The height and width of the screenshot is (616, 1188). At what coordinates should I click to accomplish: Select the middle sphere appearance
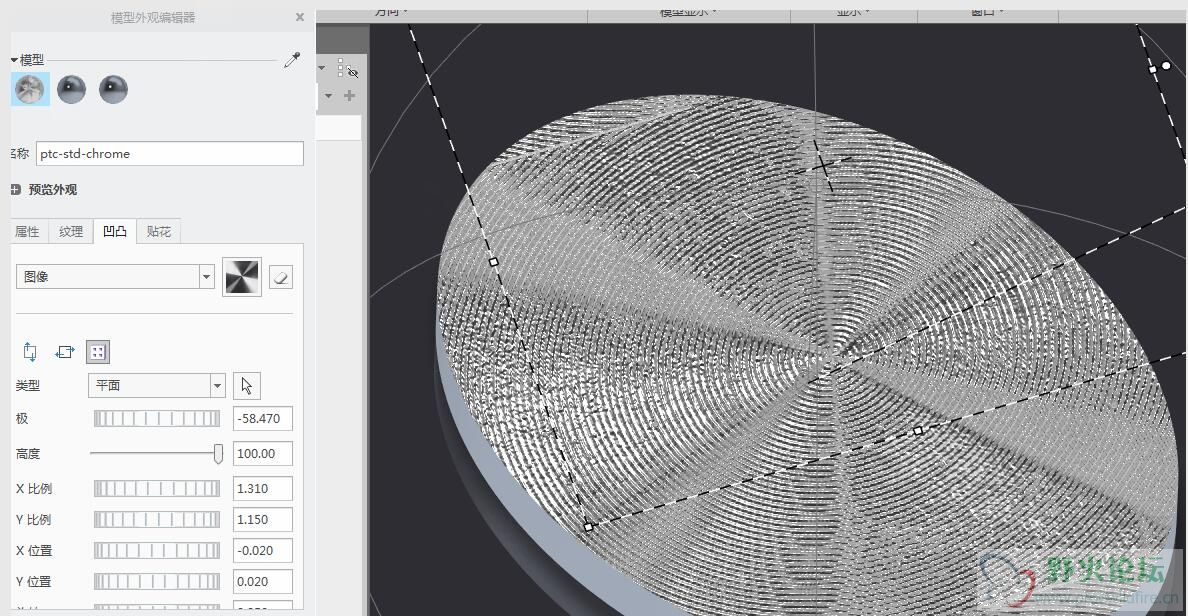click(71, 89)
